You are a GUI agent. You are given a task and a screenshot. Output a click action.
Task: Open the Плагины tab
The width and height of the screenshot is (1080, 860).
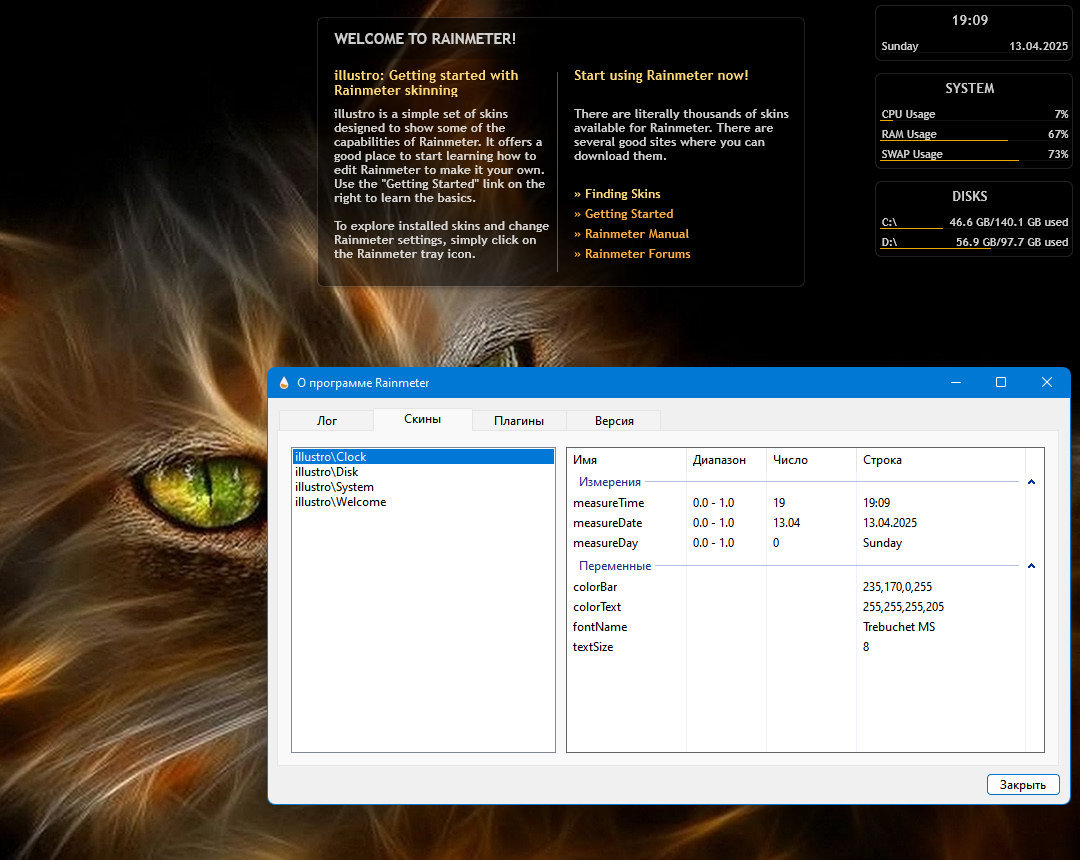pos(519,421)
